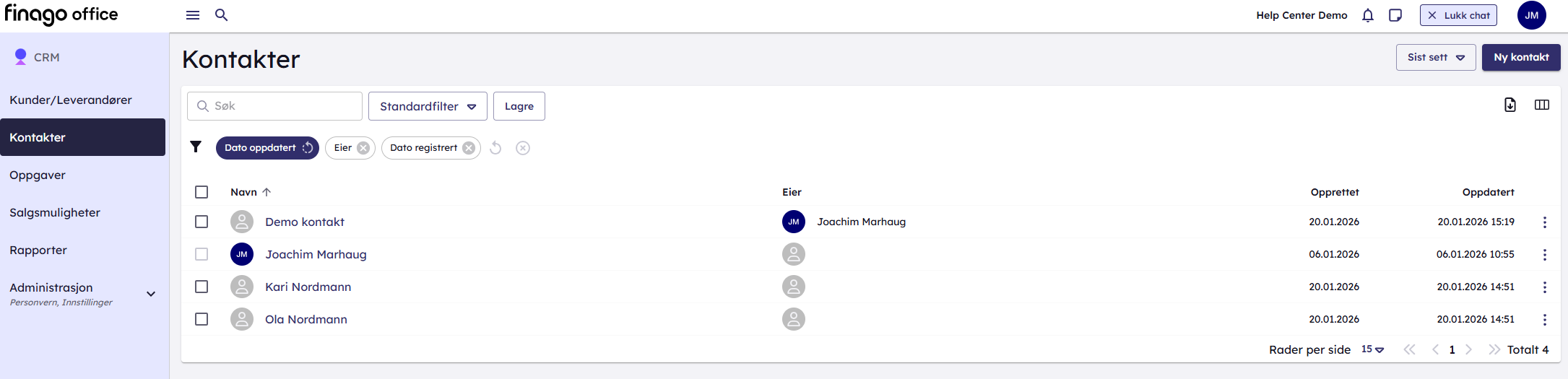Click the funnel filter icon

coord(196,147)
